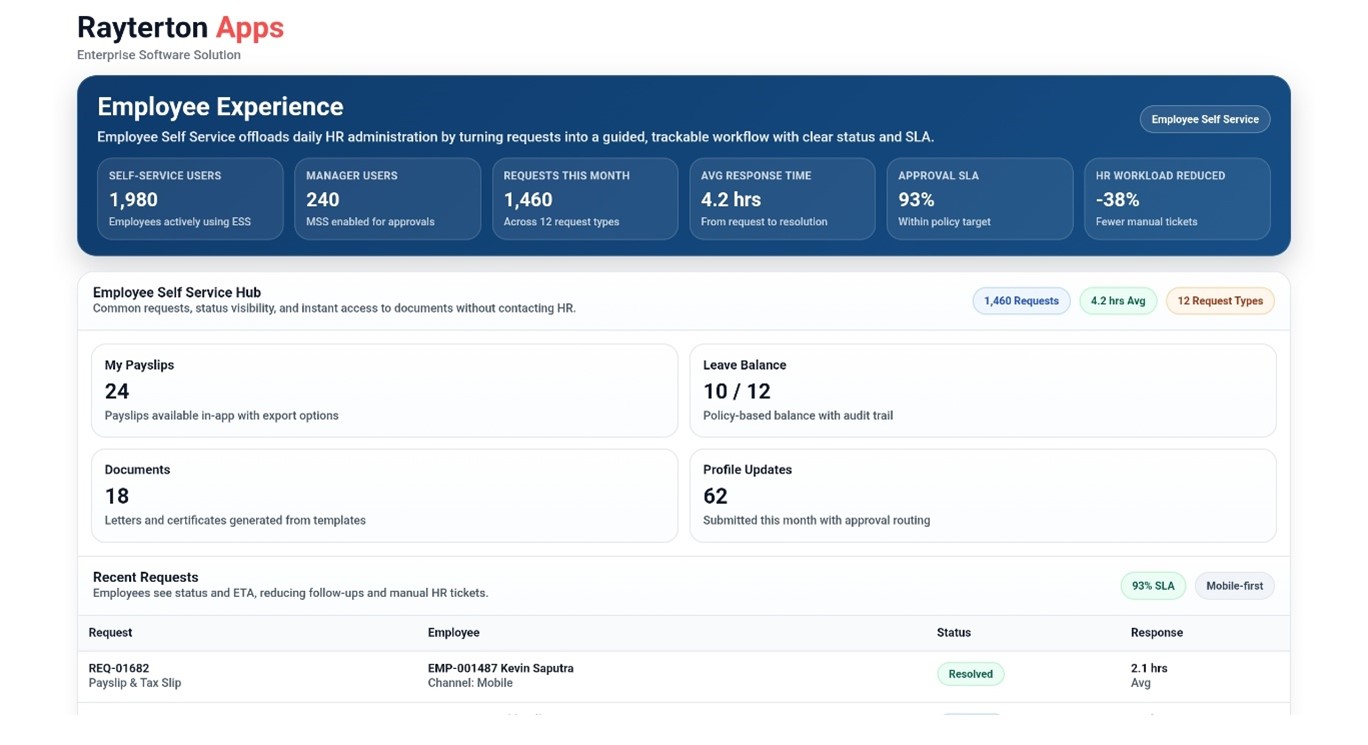Image resolution: width=1368 pixels, height=745 pixels.
Task: Click the 93% SLA badge
Action: click(1152, 586)
